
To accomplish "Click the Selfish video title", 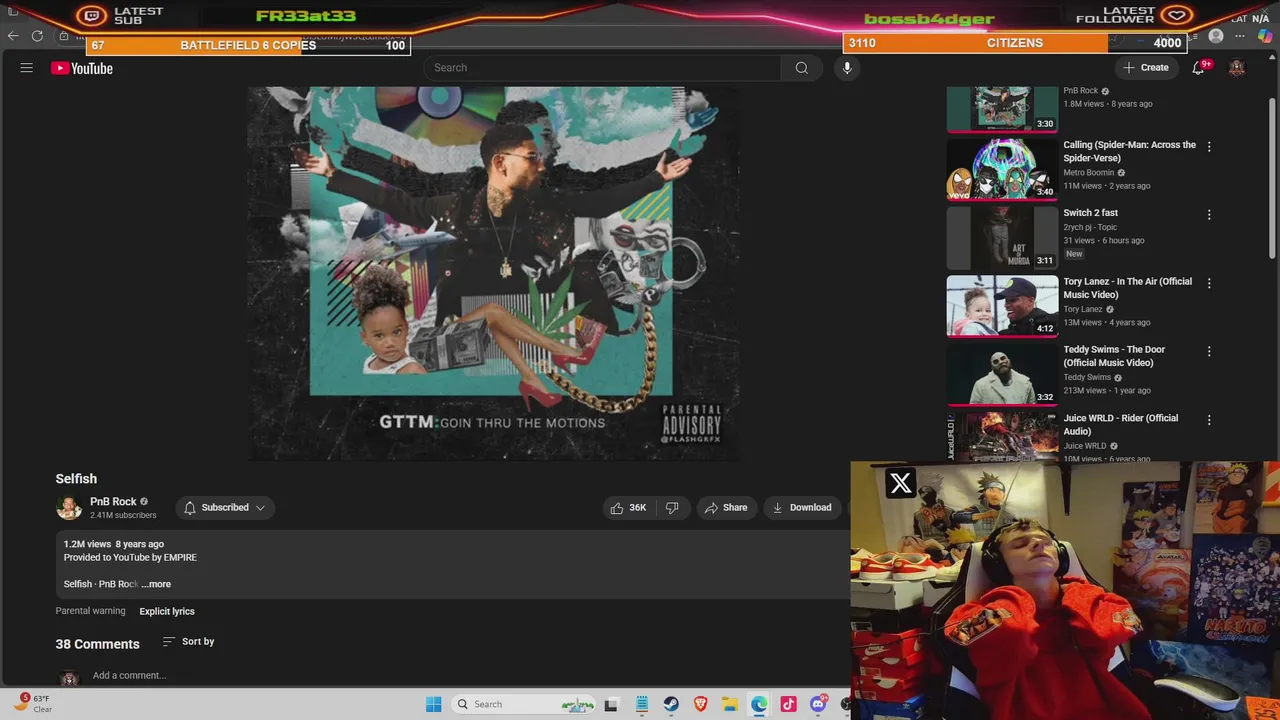I will (x=76, y=479).
